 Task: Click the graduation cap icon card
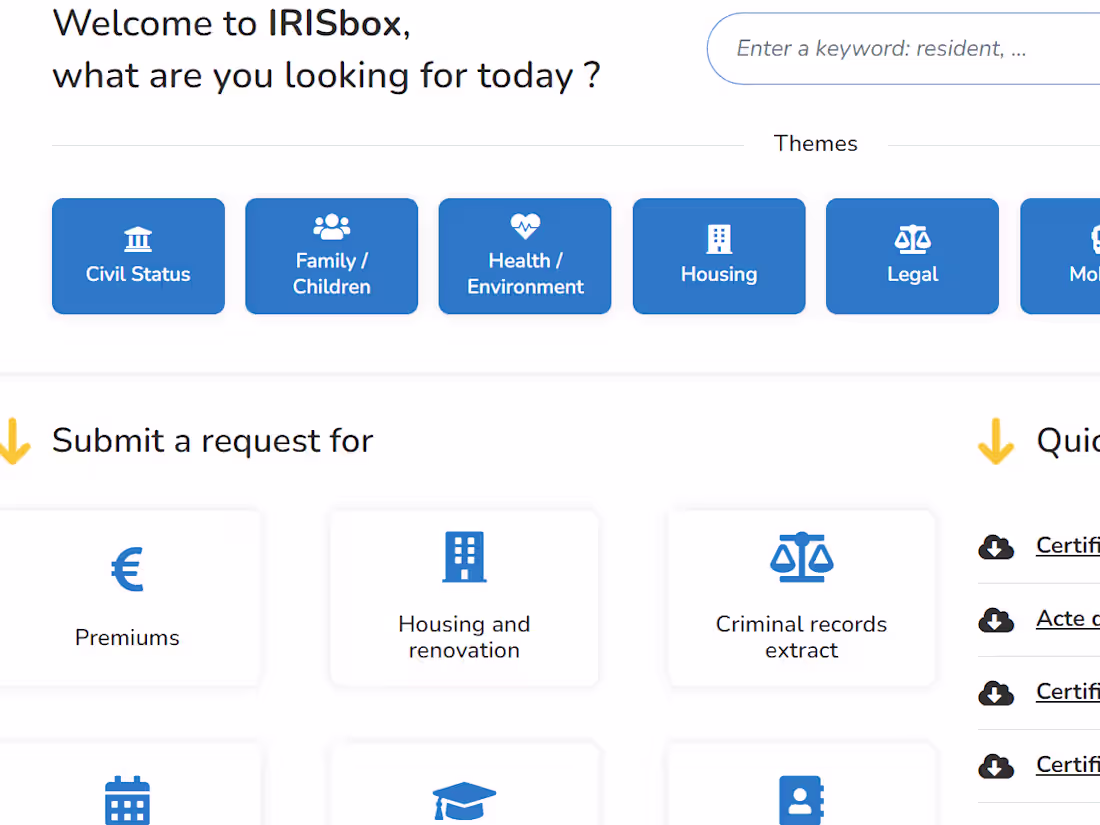(463, 800)
